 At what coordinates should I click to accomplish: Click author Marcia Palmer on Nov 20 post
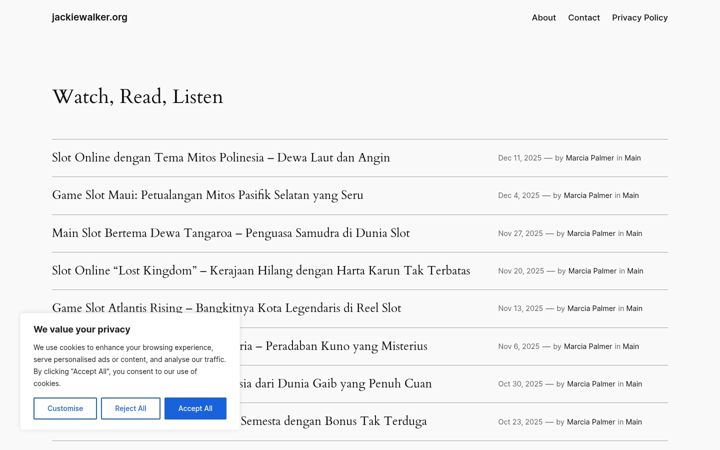pos(592,271)
